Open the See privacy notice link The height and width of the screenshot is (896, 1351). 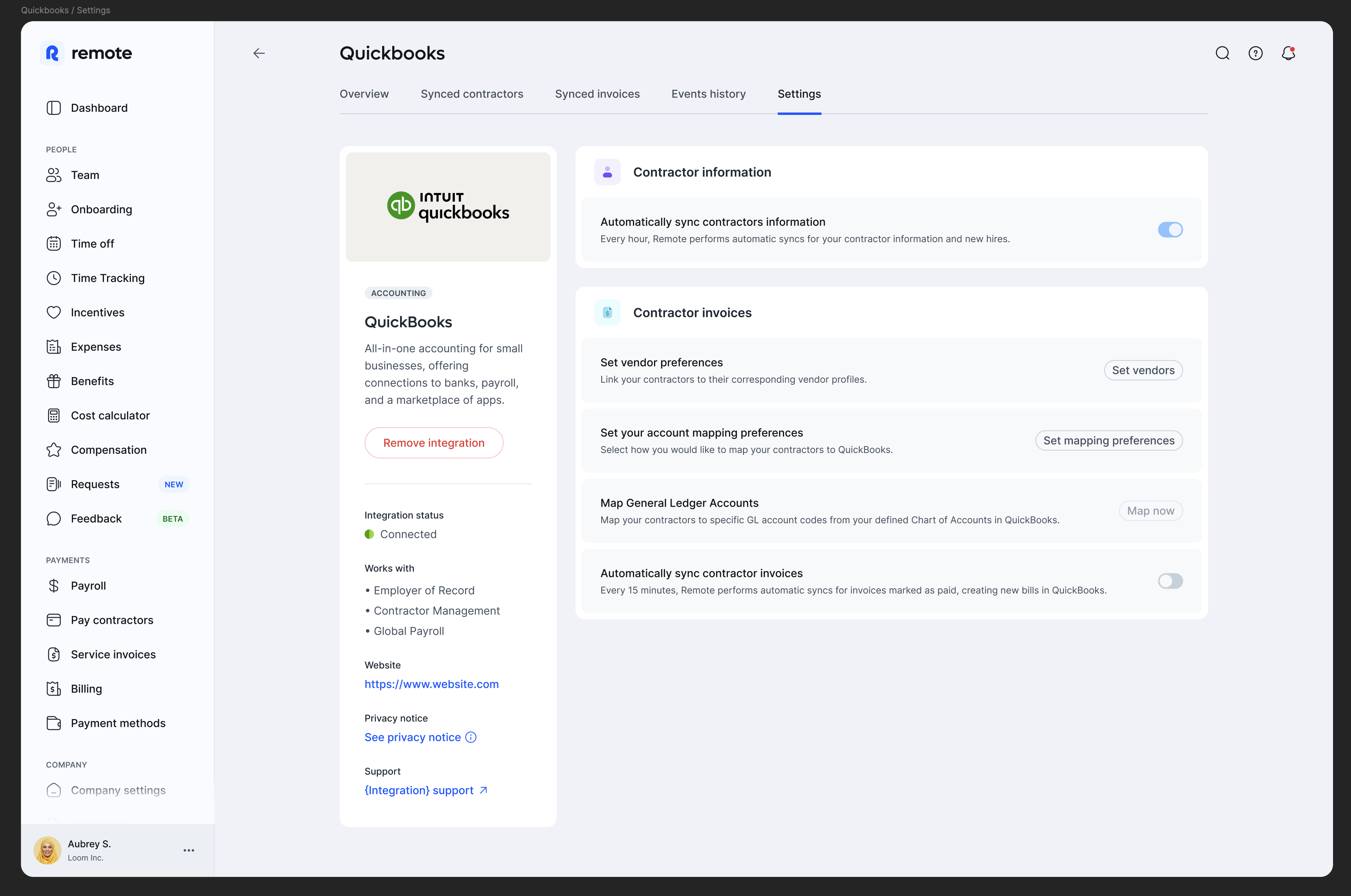tap(413, 737)
